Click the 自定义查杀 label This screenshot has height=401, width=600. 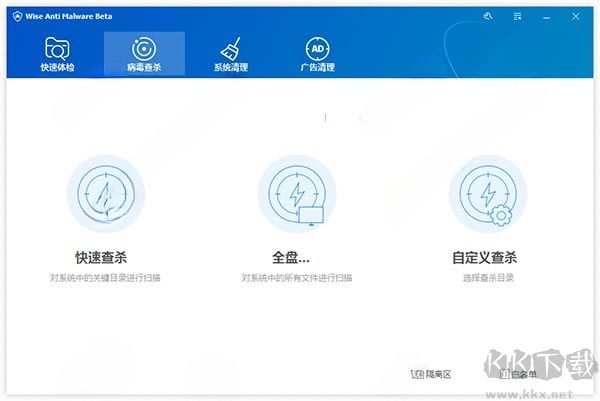coord(484,258)
